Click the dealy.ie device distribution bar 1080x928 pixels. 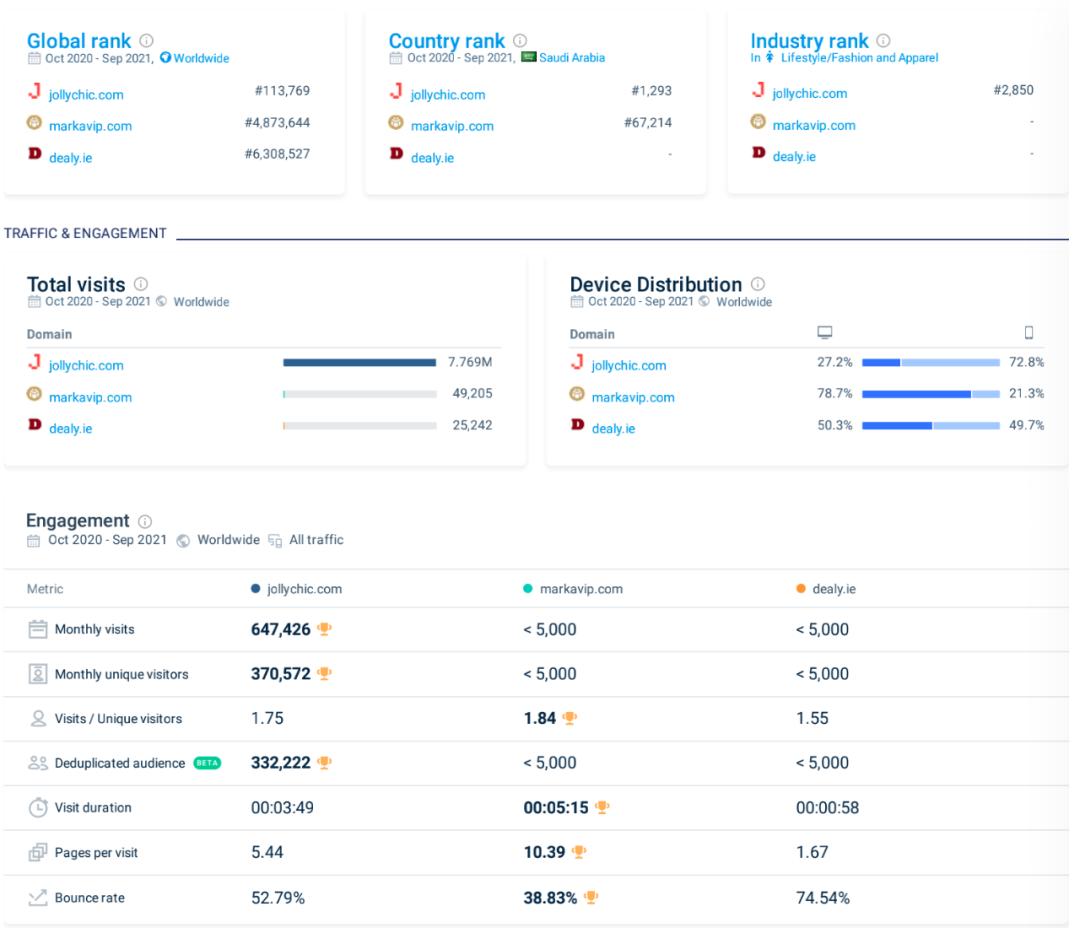[931, 426]
